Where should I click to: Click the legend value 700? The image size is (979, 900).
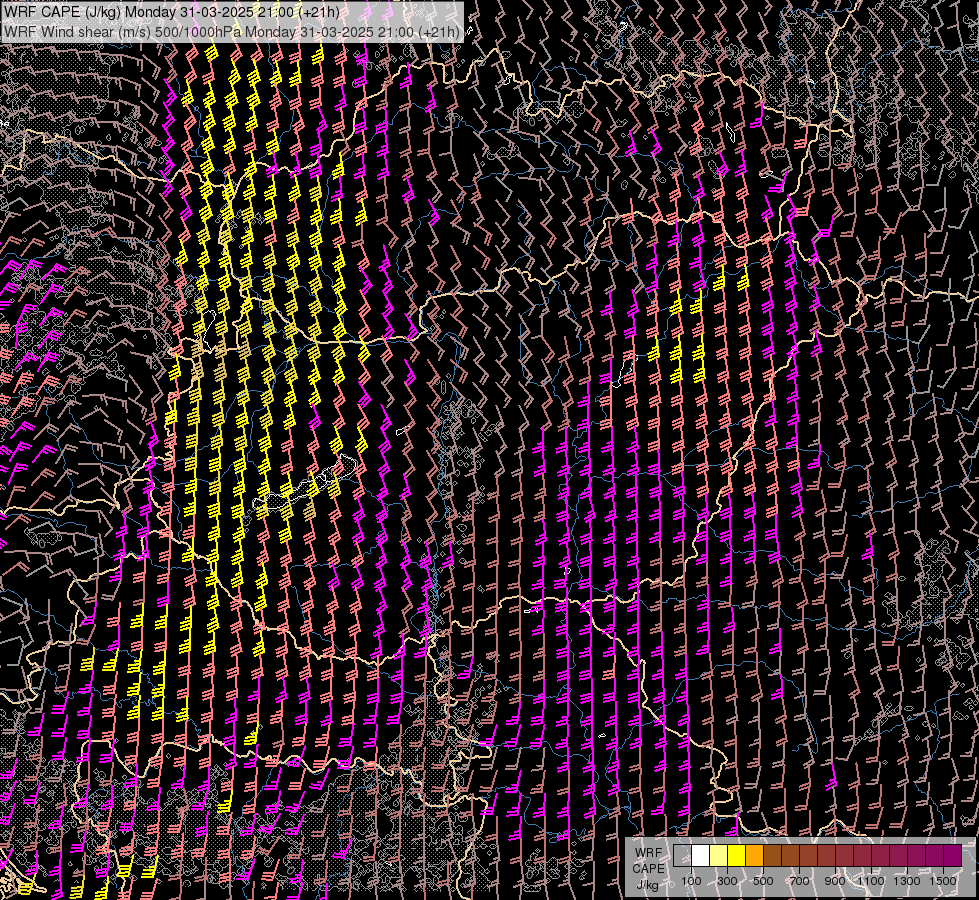(x=799, y=881)
